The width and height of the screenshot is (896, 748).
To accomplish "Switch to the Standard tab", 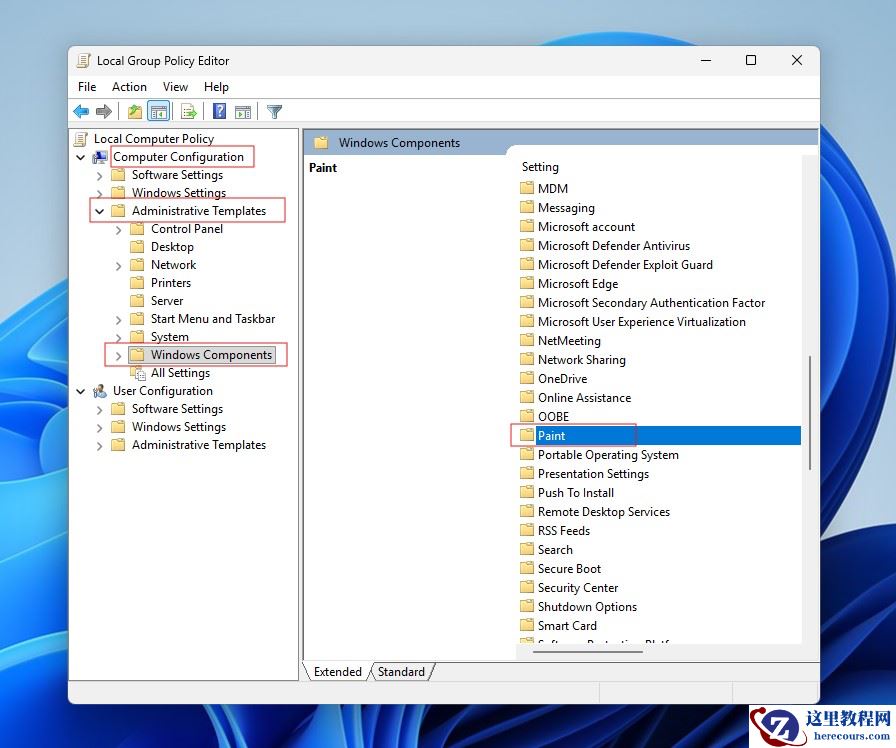I will coord(400,672).
